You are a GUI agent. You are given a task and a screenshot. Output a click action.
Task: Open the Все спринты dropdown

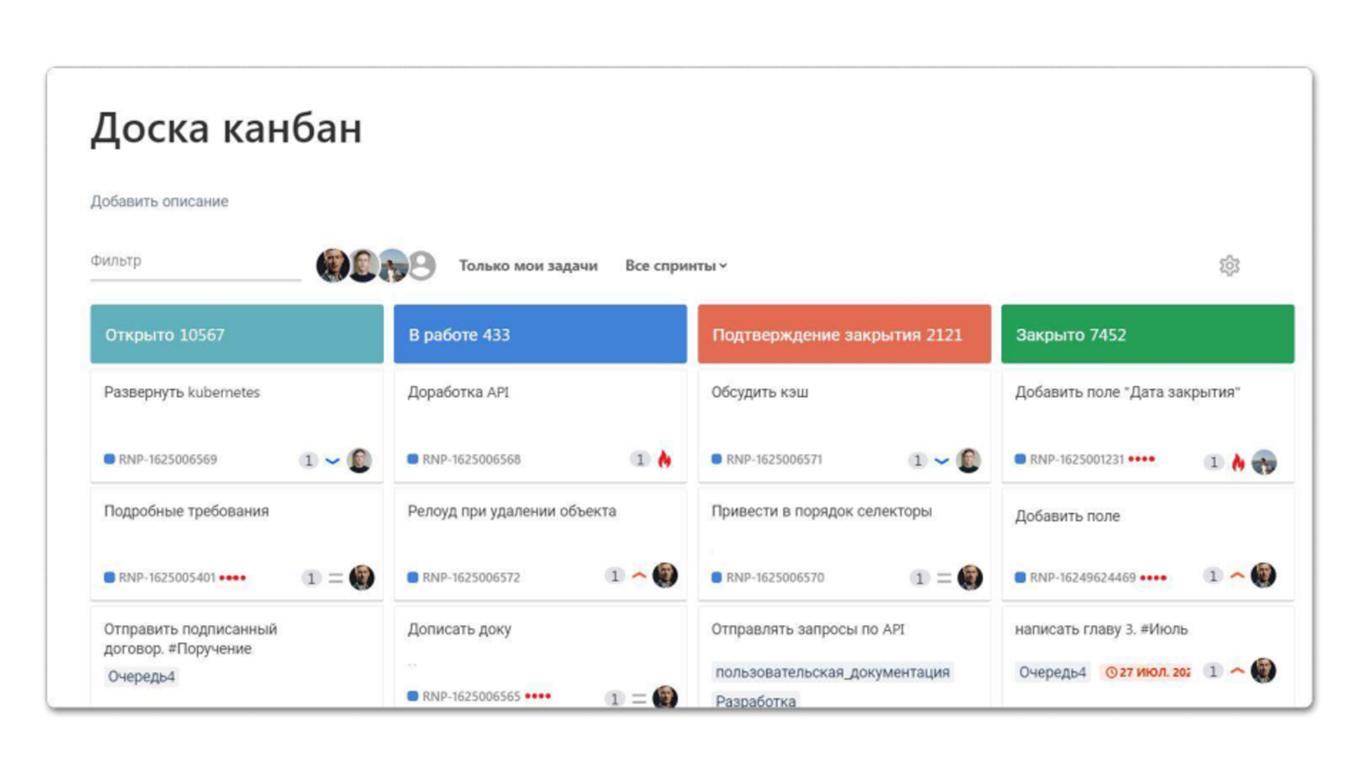tap(674, 265)
